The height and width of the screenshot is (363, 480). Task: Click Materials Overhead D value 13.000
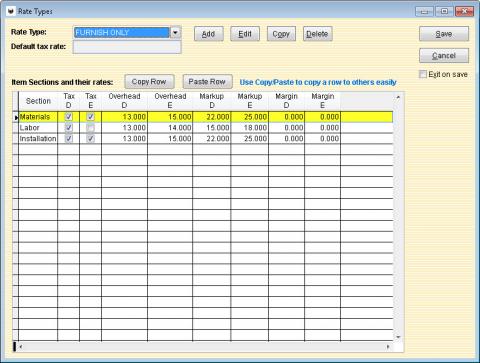coord(124,117)
